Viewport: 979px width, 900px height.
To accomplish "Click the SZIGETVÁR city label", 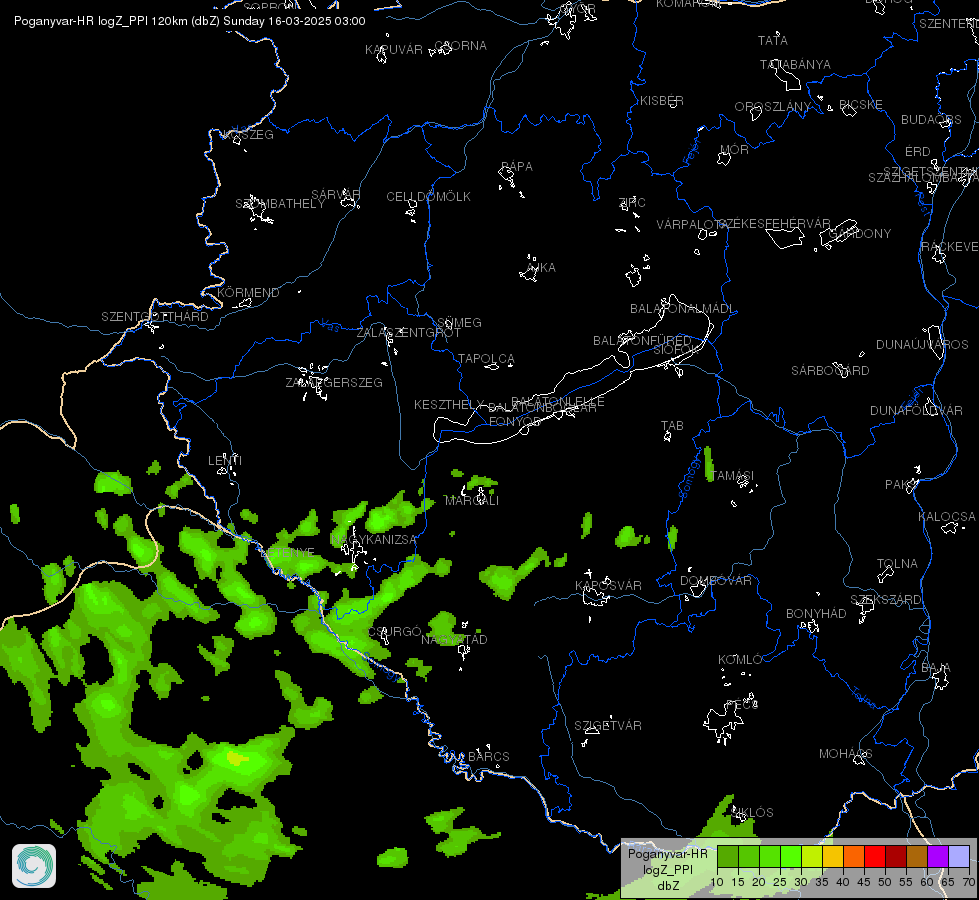I will pyautogui.click(x=608, y=725).
